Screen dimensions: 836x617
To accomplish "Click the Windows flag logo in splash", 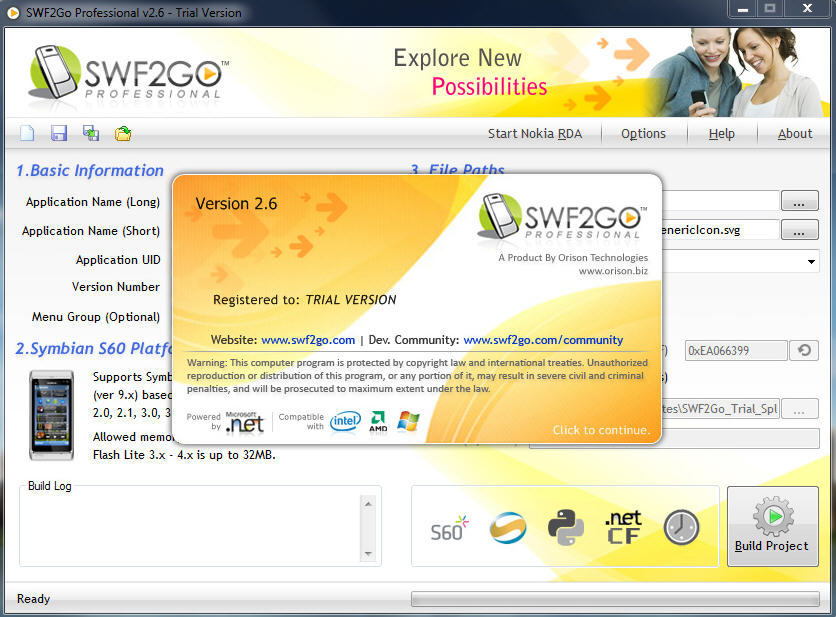I will click(408, 421).
